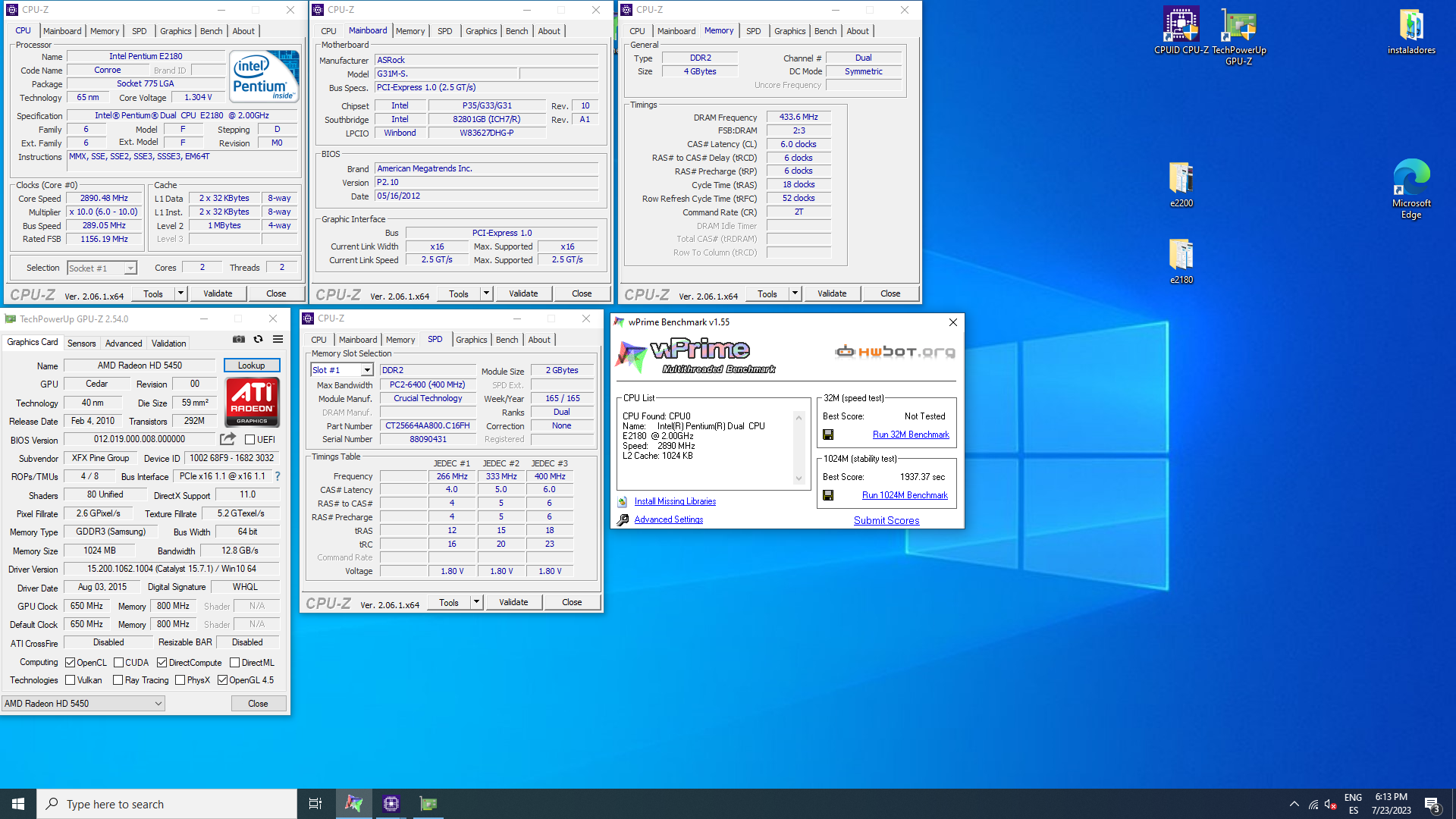Click the Advanced Settings wrench icon
This screenshot has height=819, width=1456.
coord(623,519)
